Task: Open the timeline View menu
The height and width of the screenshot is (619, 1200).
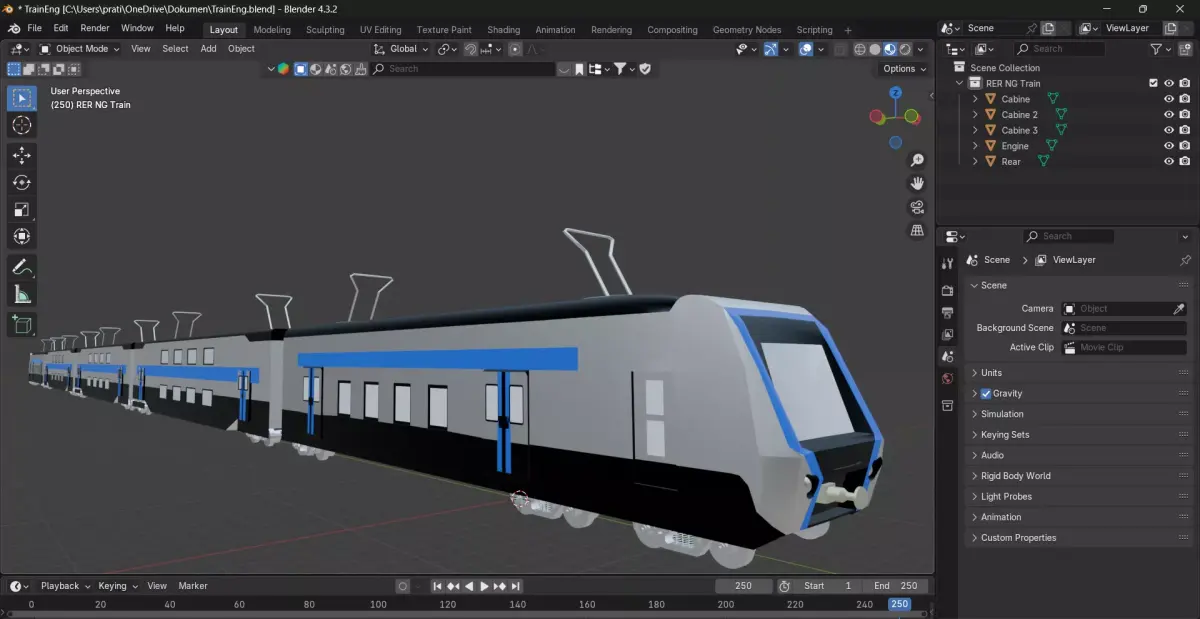Action: [x=157, y=586]
